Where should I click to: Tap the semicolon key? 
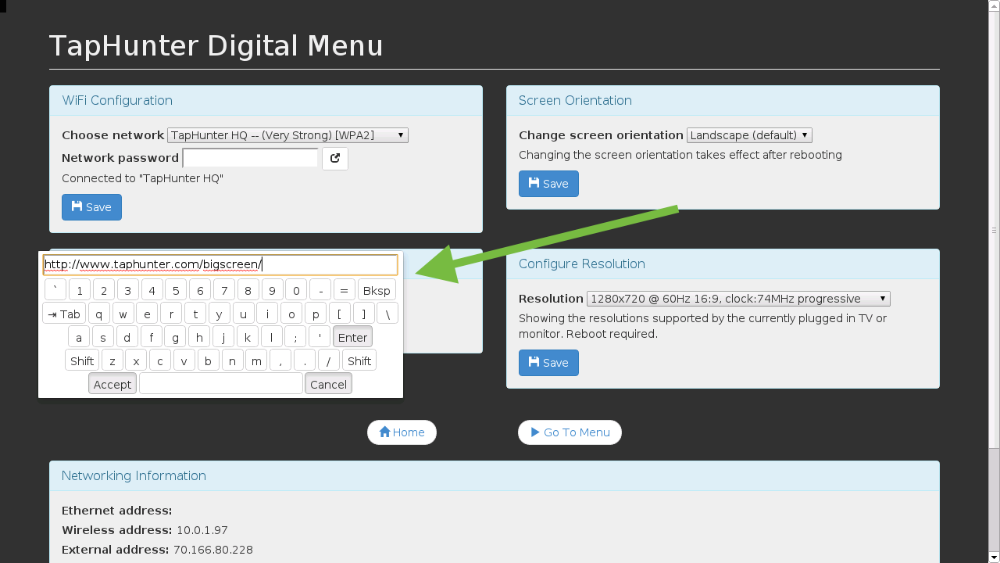tap(295, 337)
